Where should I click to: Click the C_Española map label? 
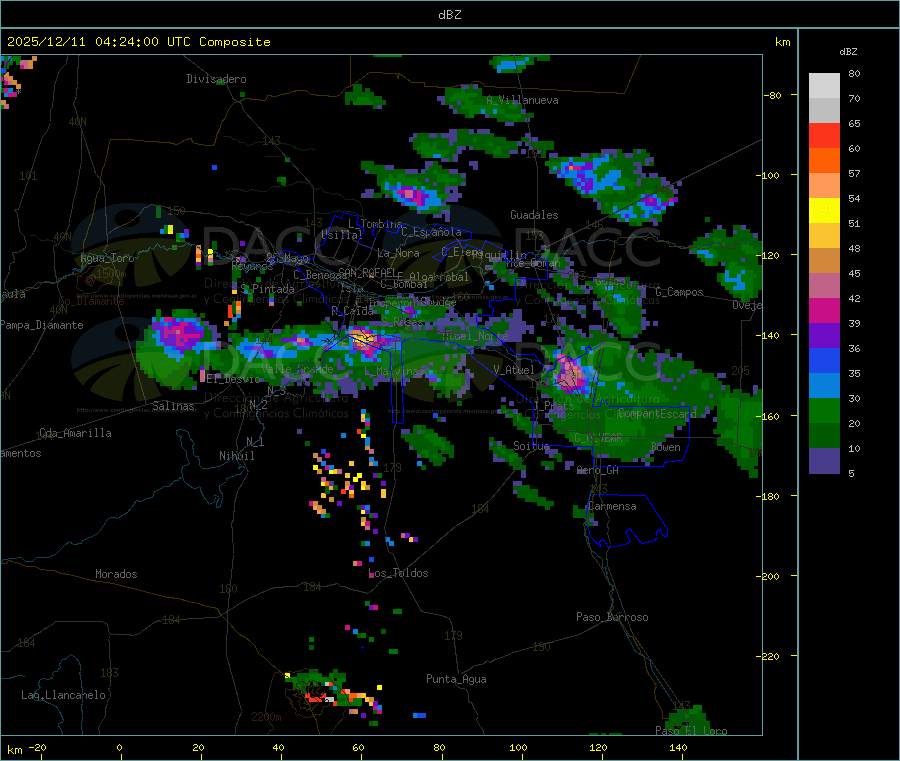click(431, 232)
